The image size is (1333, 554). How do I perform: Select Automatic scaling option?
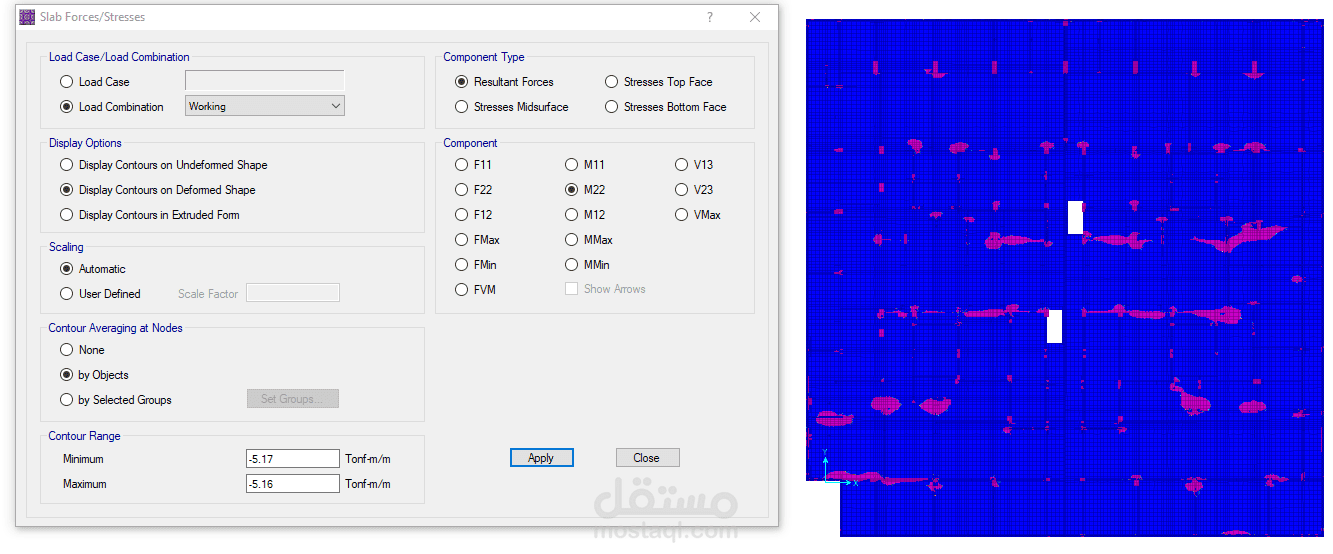[x=67, y=269]
